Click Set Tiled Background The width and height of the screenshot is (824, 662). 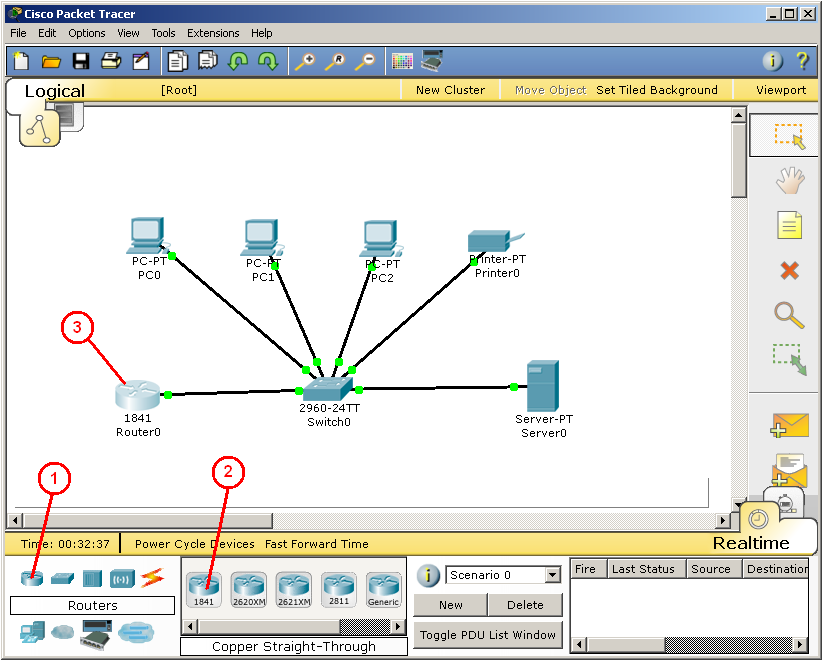[656, 90]
